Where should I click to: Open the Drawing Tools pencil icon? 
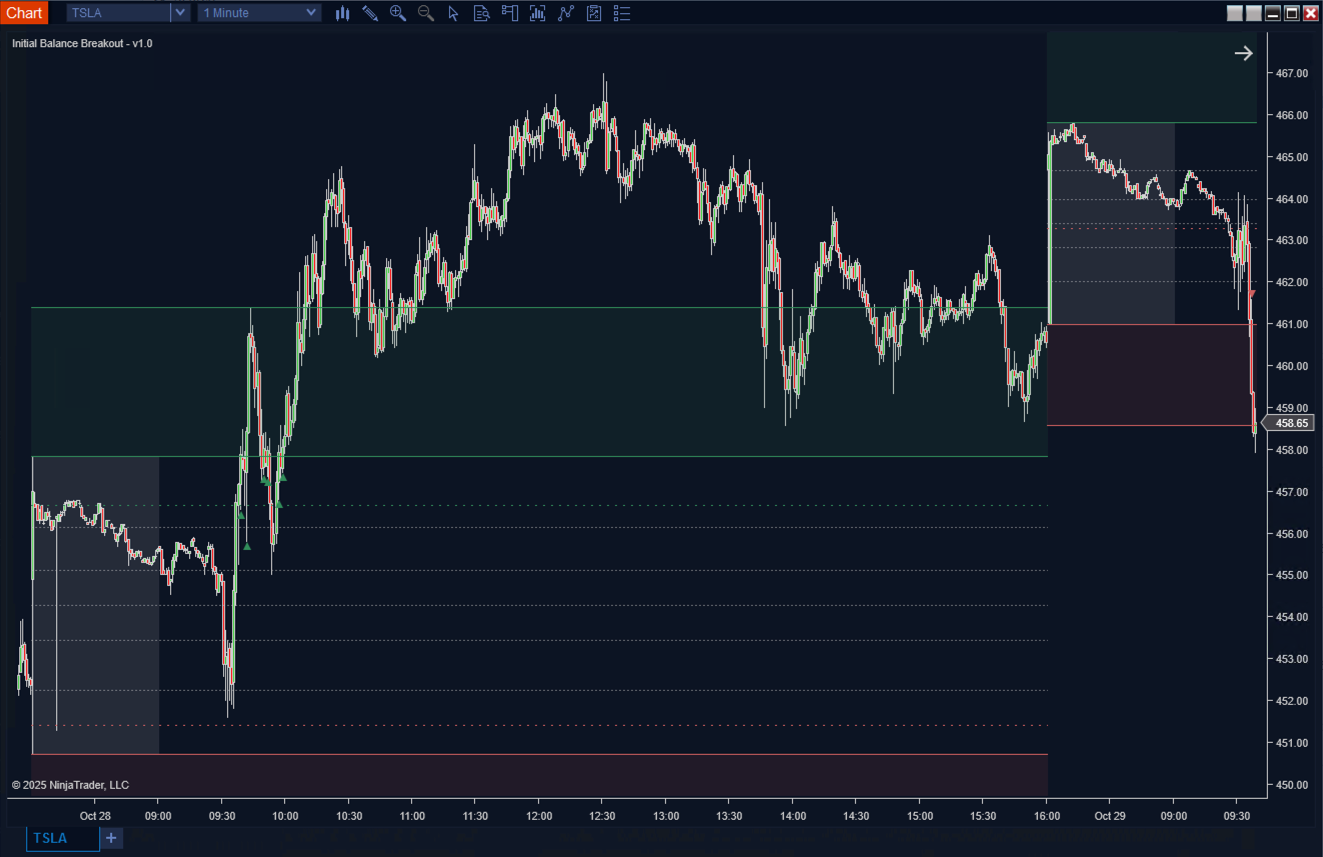[370, 13]
